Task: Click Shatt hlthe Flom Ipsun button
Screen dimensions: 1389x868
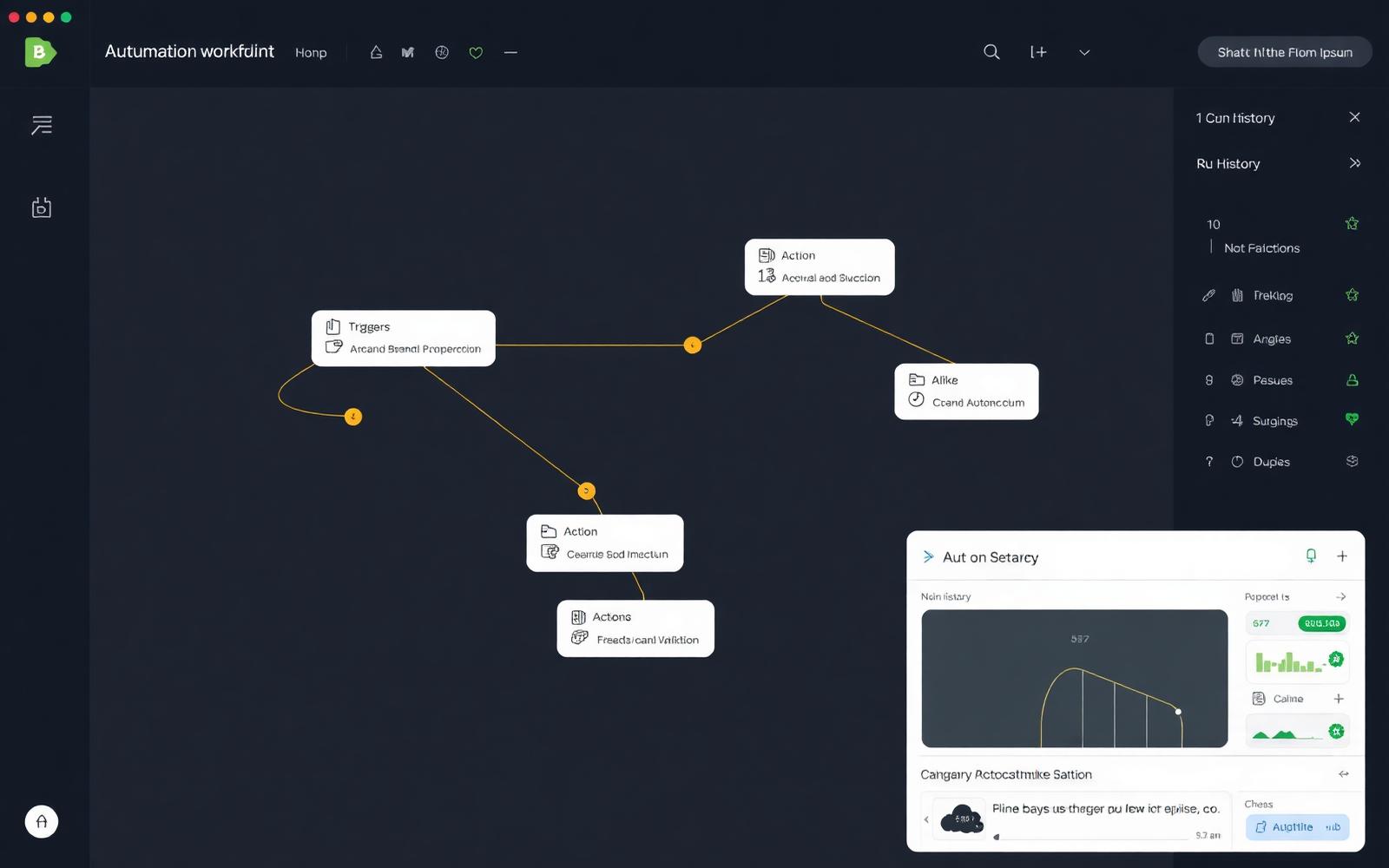Action: click(1285, 52)
